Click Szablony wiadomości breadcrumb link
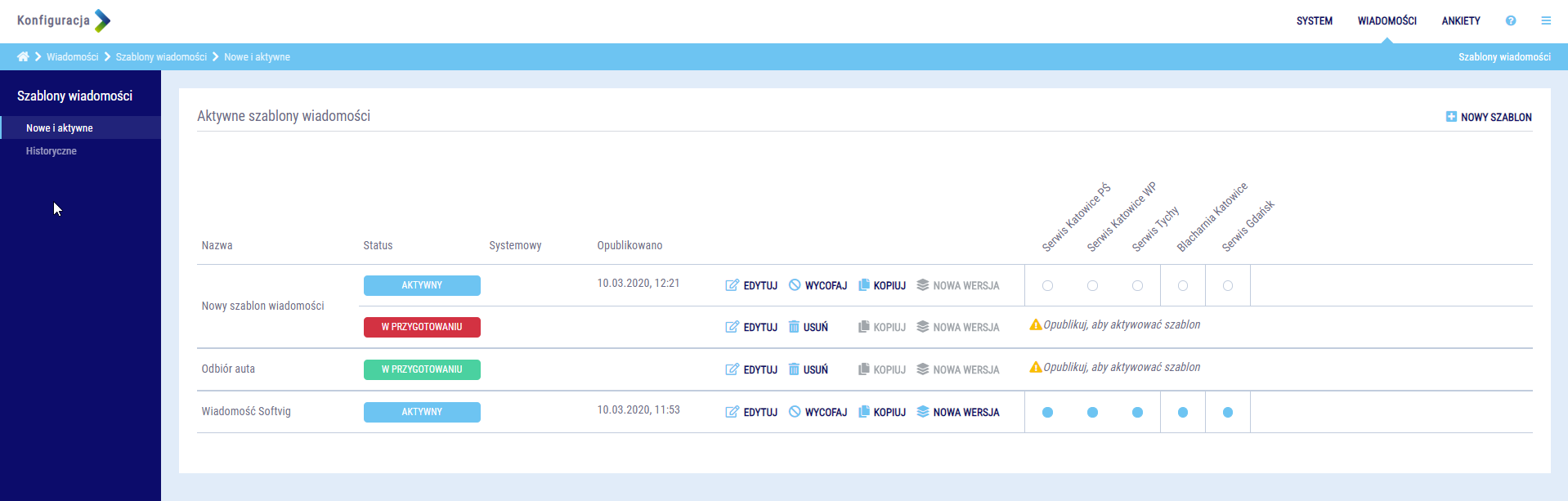The image size is (1568, 501). point(161,57)
